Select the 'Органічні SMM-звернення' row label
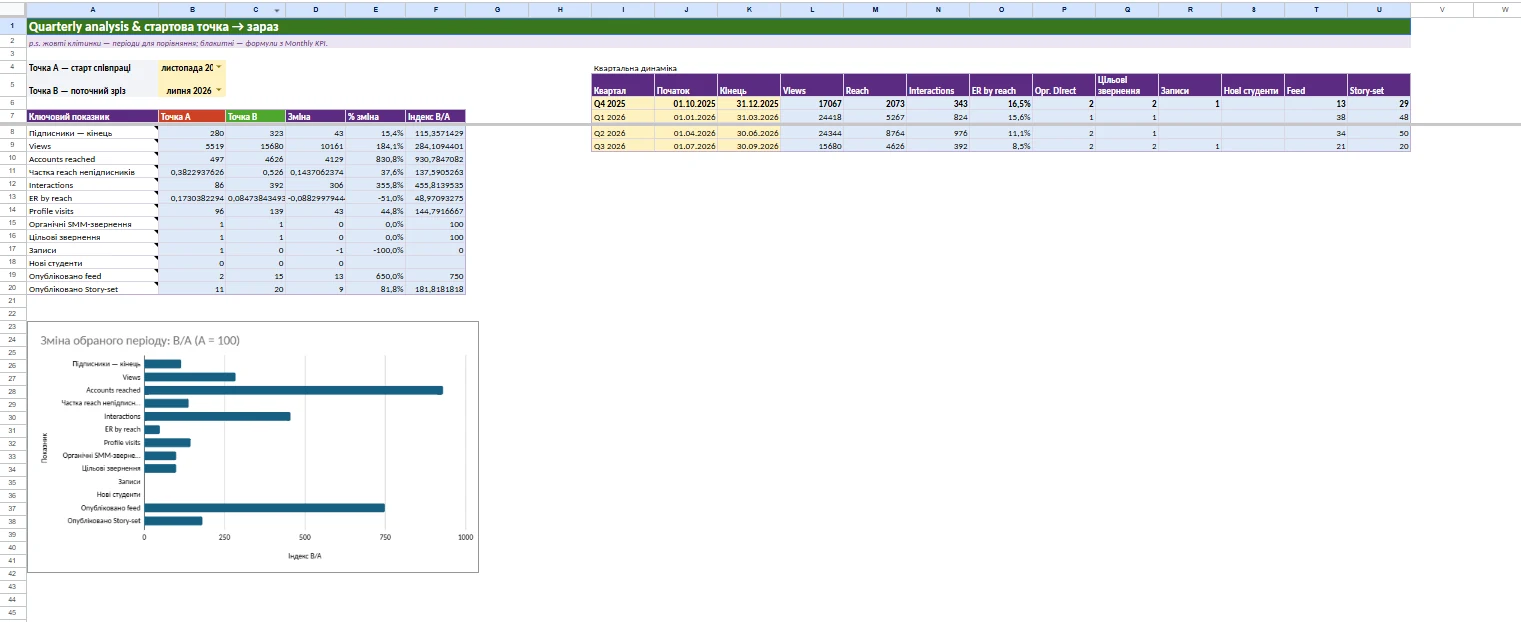Image resolution: width=1521 pixels, height=622 pixels. pyautogui.click(x=92, y=224)
